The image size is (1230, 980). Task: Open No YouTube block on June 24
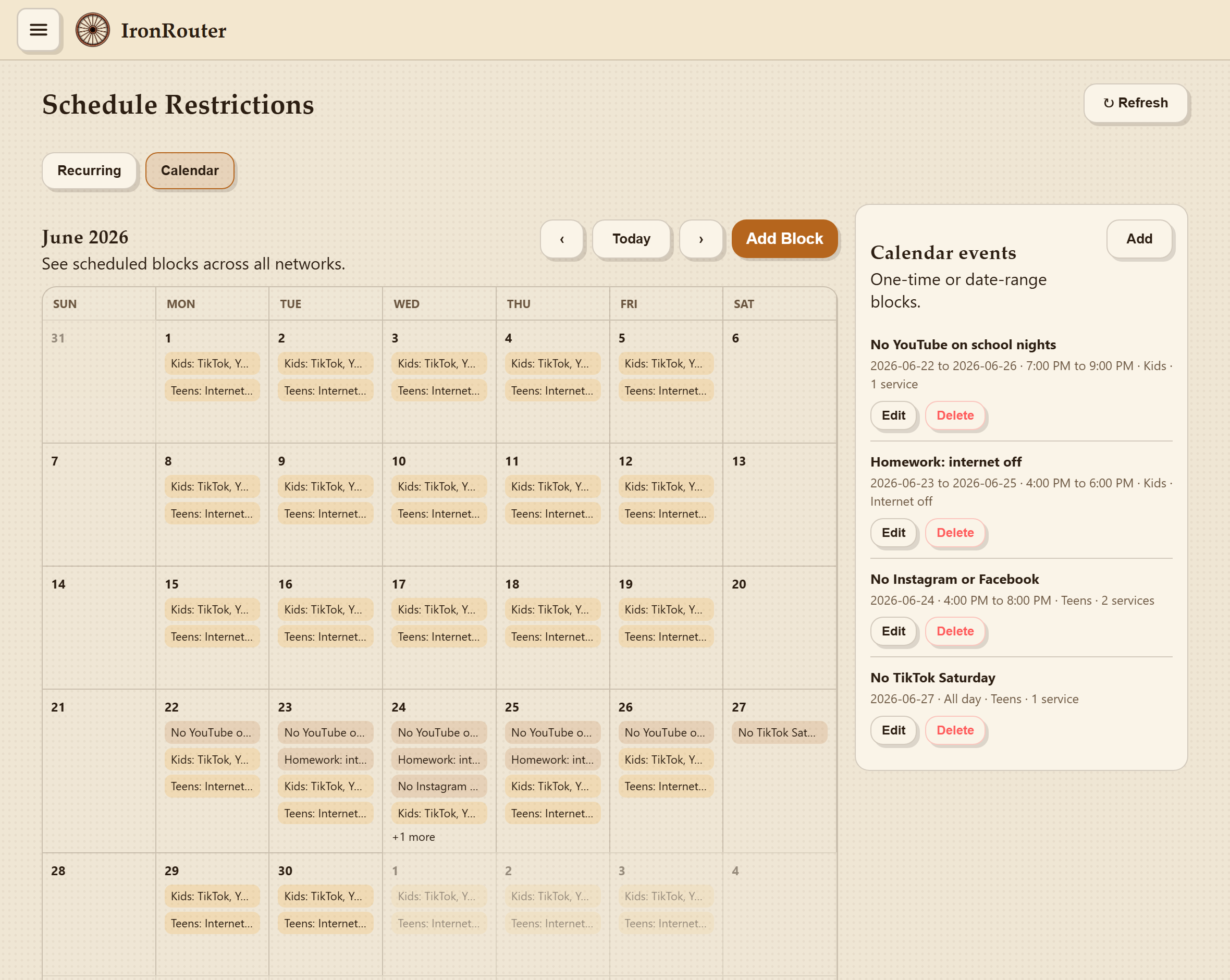click(439, 732)
